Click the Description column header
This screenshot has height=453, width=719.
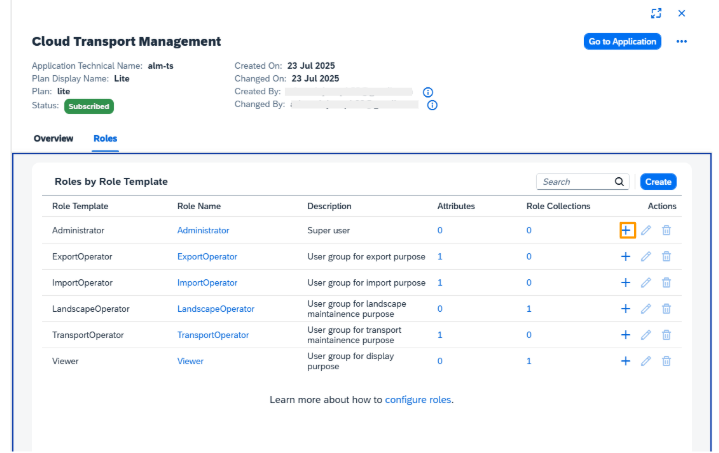click(x=329, y=206)
